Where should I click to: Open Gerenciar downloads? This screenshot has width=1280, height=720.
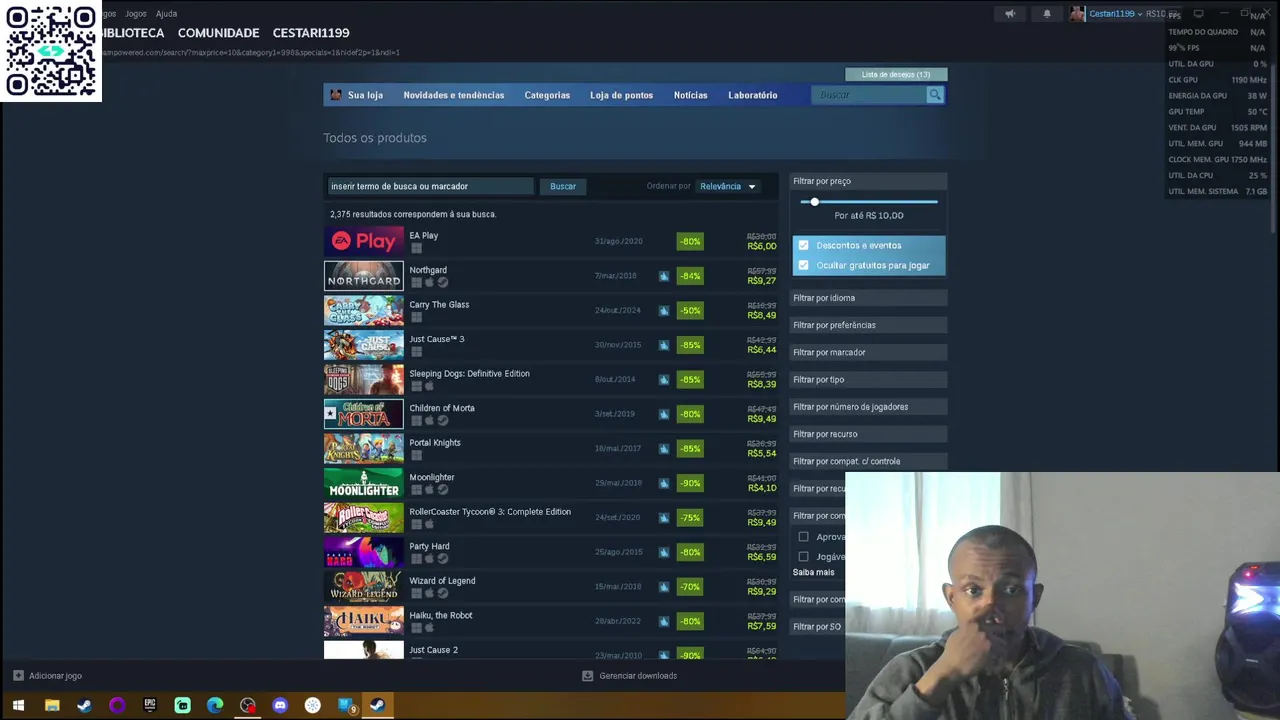coord(638,676)
